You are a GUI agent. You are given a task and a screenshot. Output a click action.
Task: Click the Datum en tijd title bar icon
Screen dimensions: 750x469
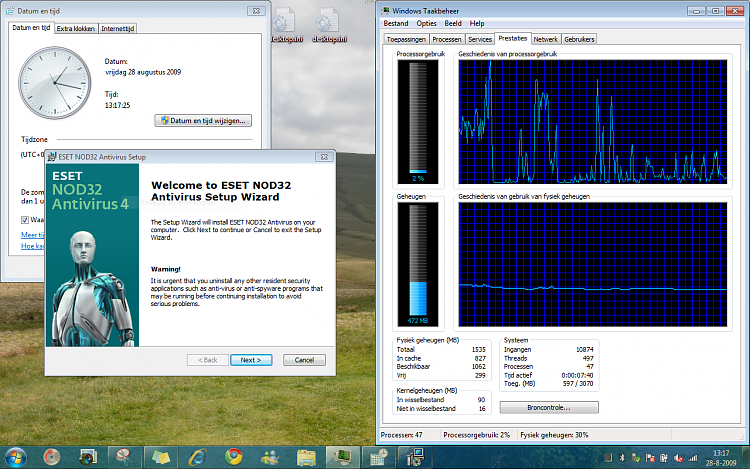10,11
